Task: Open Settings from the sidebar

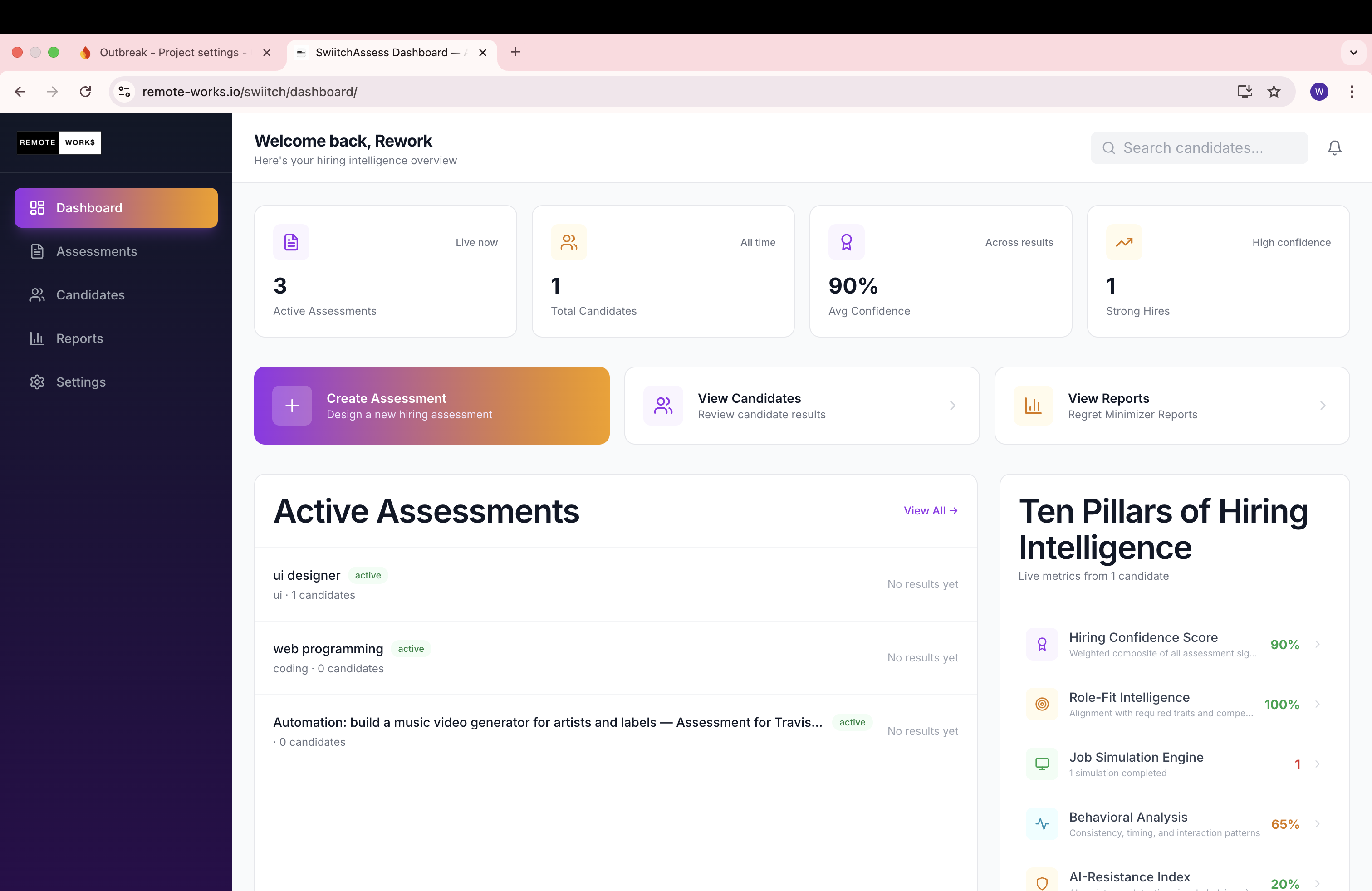Action: (80, 382)
